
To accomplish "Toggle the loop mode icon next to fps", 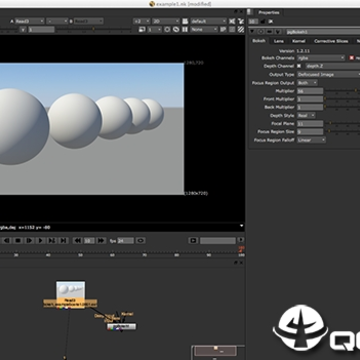I will tap(140, 240).
